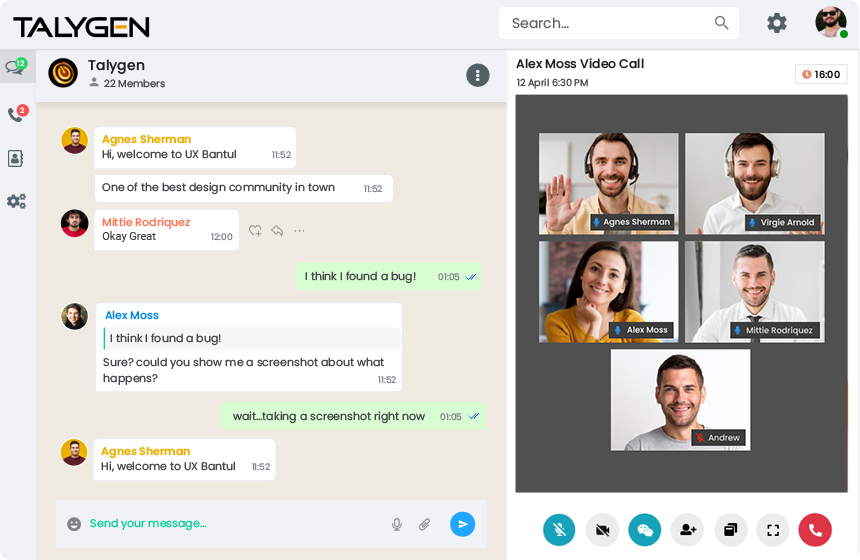Open the call chat button

click(x=644, y=530)
